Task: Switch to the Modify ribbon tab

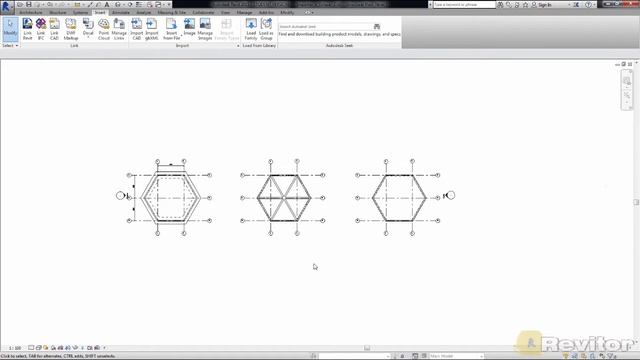Action: 287,13
